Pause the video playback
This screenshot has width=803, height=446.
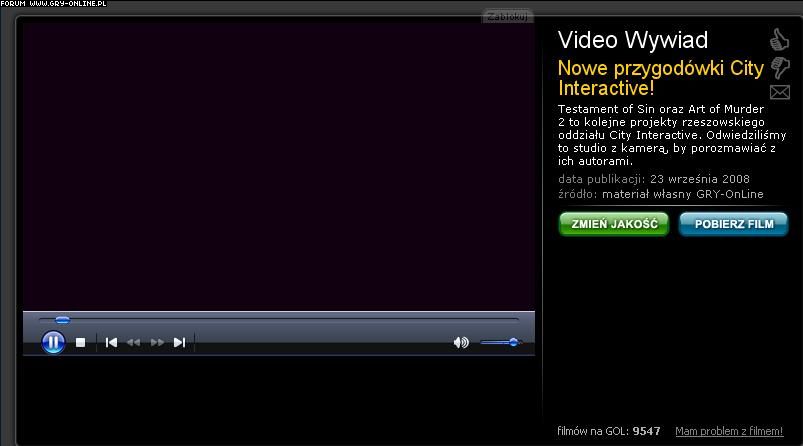tap(53, 342)
